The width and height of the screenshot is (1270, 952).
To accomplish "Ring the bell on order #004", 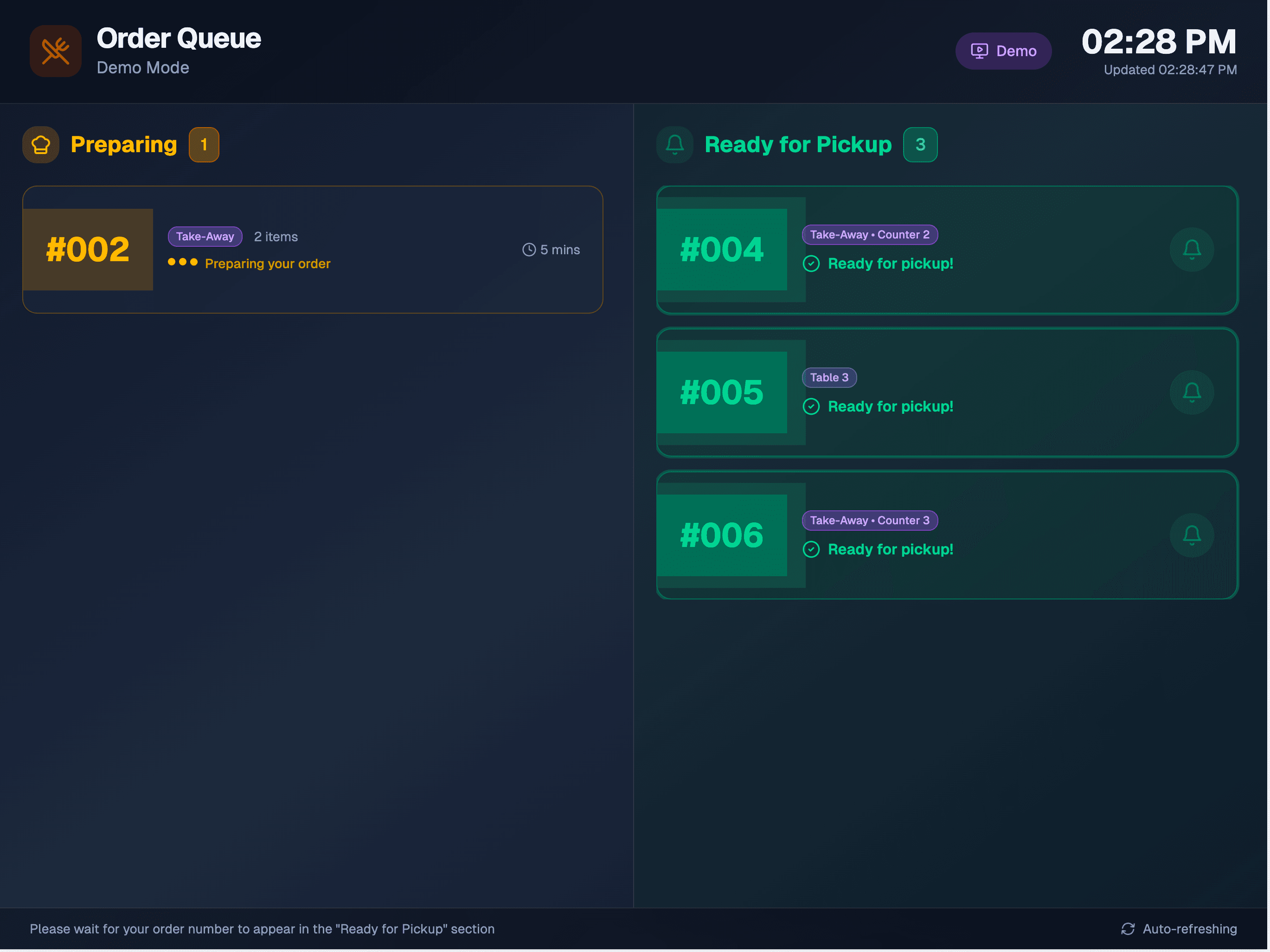I will coord(1191,250).
